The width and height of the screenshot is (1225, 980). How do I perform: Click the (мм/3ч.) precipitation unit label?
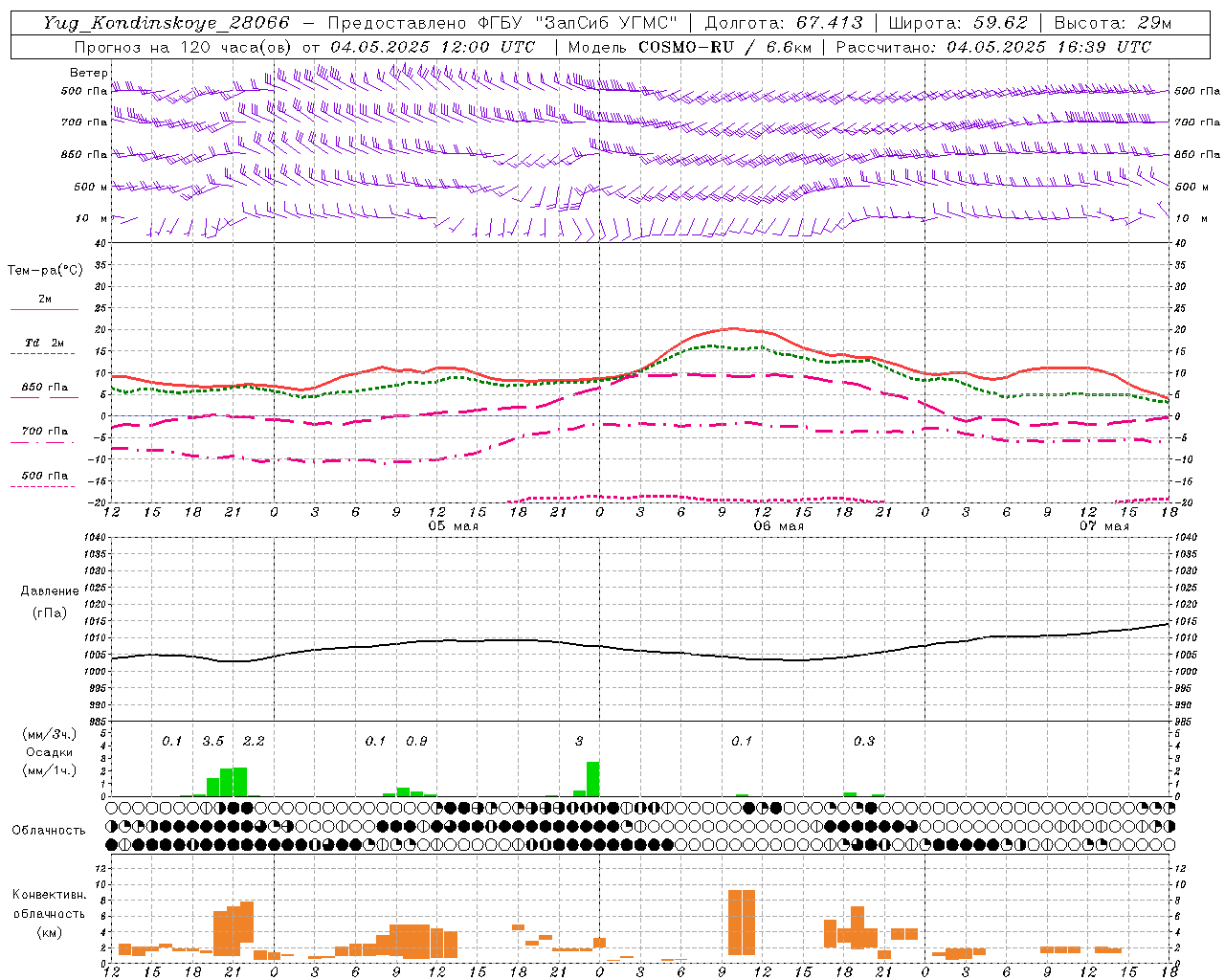click(50, 734)
